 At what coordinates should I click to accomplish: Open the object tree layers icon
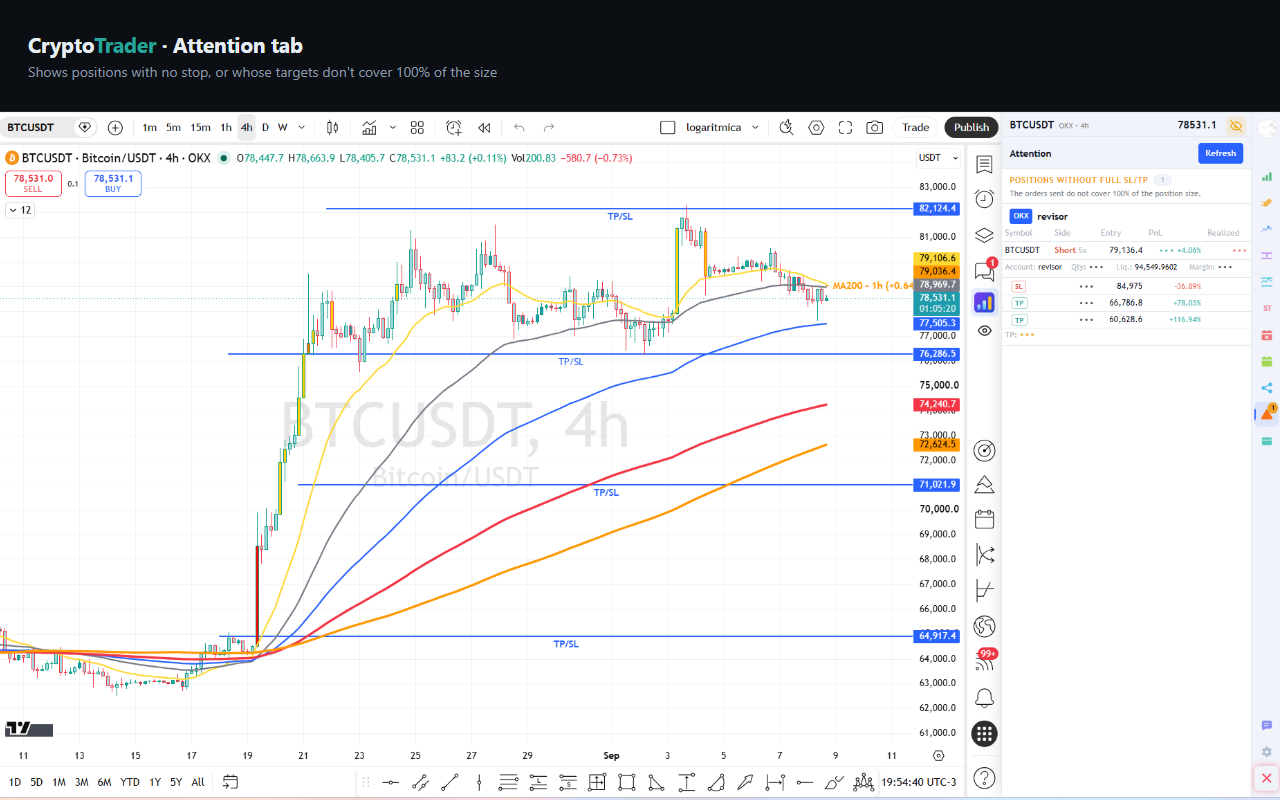pos(984,235)
